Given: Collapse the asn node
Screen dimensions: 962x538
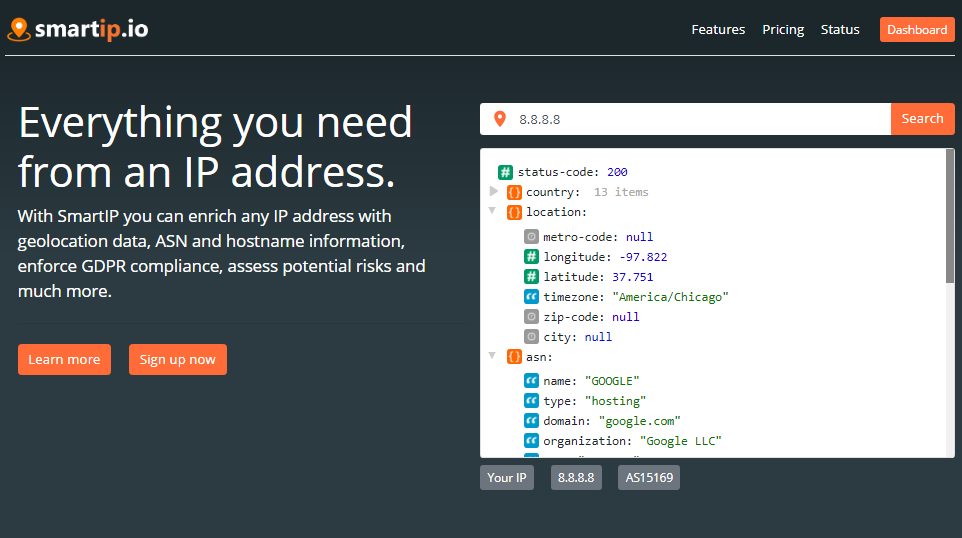Looking at the screenshot, I should coord(492,355).
